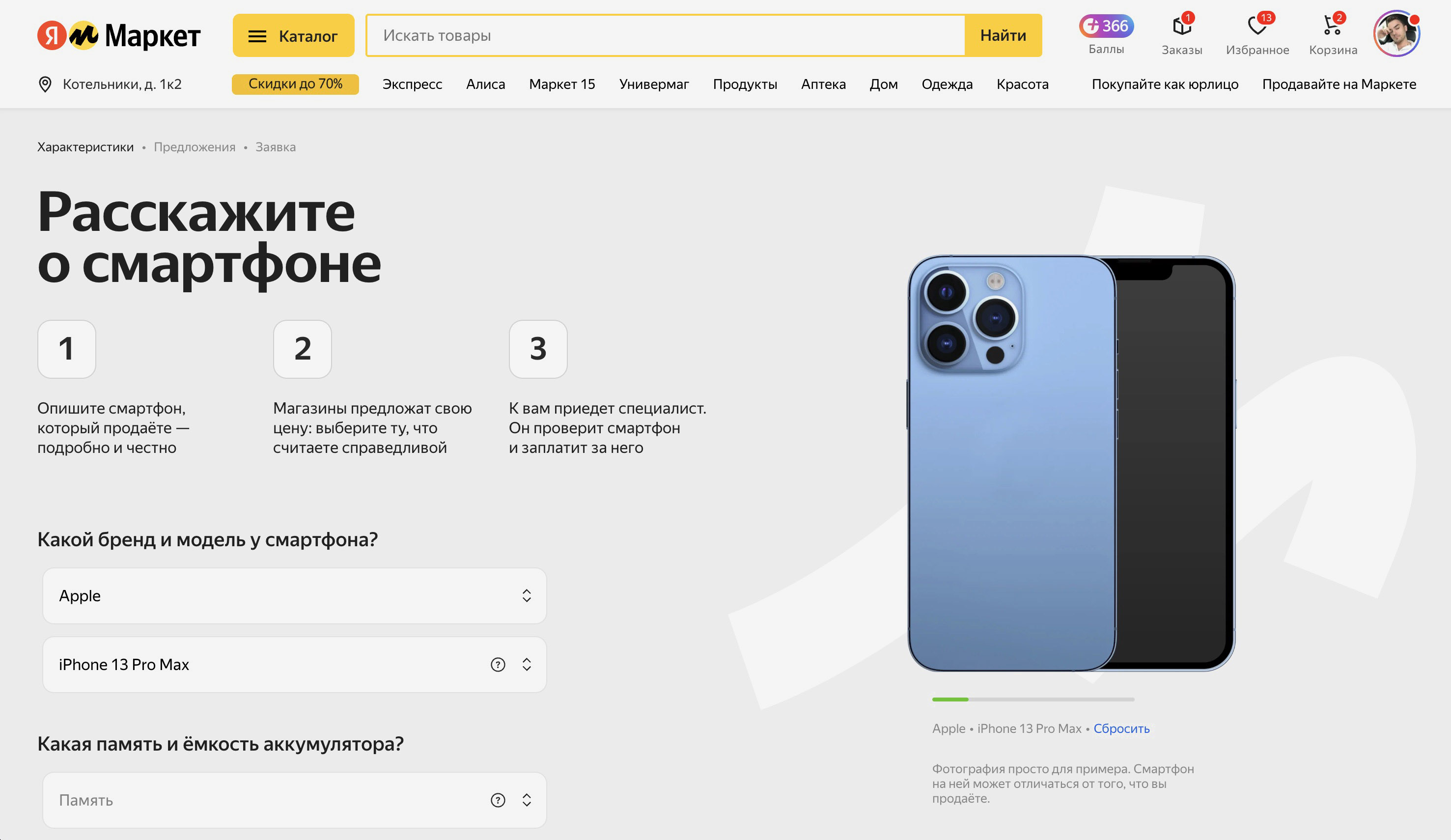Click the Каталог button
The height and width of the screenshot is (840, 1451).
(294, 36)
